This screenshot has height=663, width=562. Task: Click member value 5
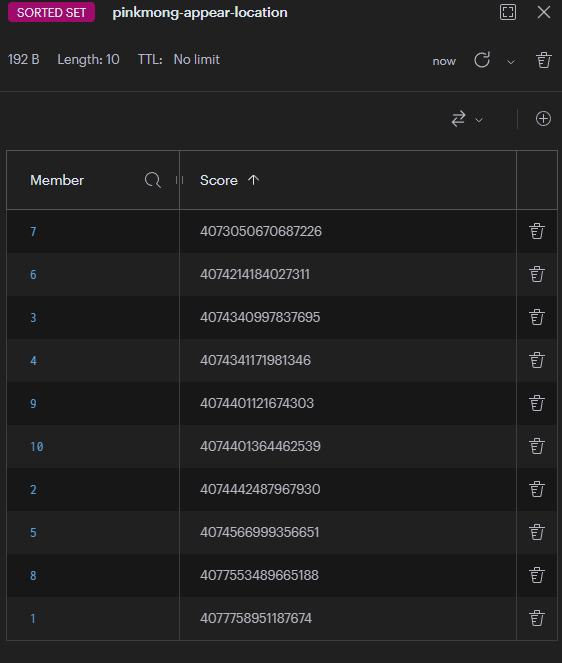pos(33,533)
